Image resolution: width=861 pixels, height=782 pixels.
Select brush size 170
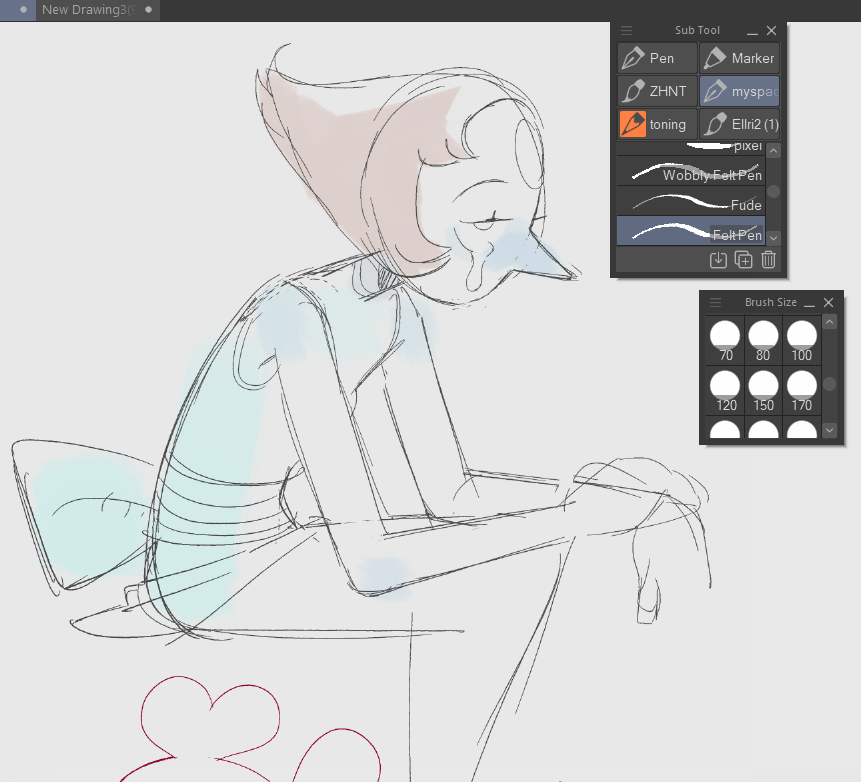point(802,390)
